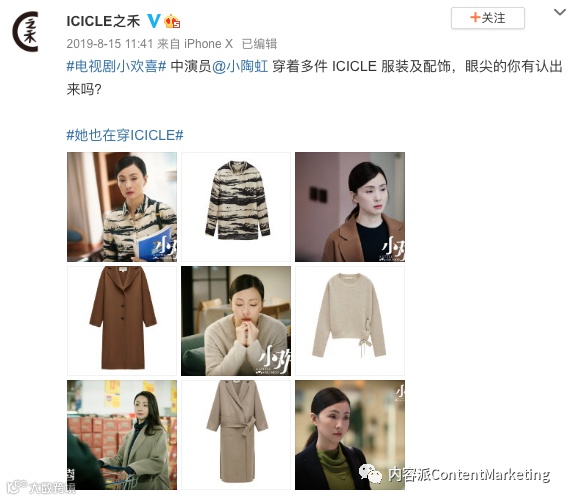Open the beige knit sweater product image

click(350, 321)
